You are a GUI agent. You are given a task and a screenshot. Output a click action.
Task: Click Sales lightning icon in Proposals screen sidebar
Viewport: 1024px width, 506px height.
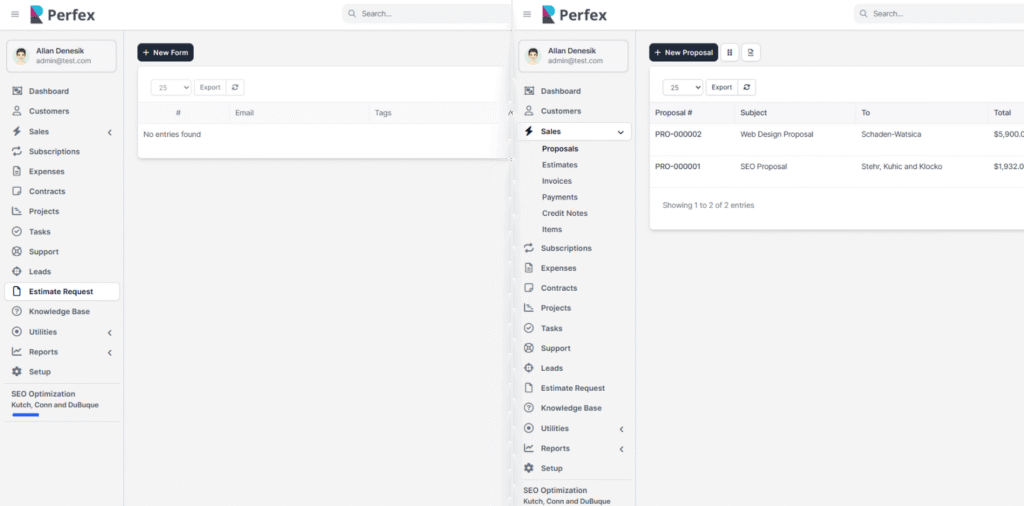pyautogui.click(x=529, y=131)
